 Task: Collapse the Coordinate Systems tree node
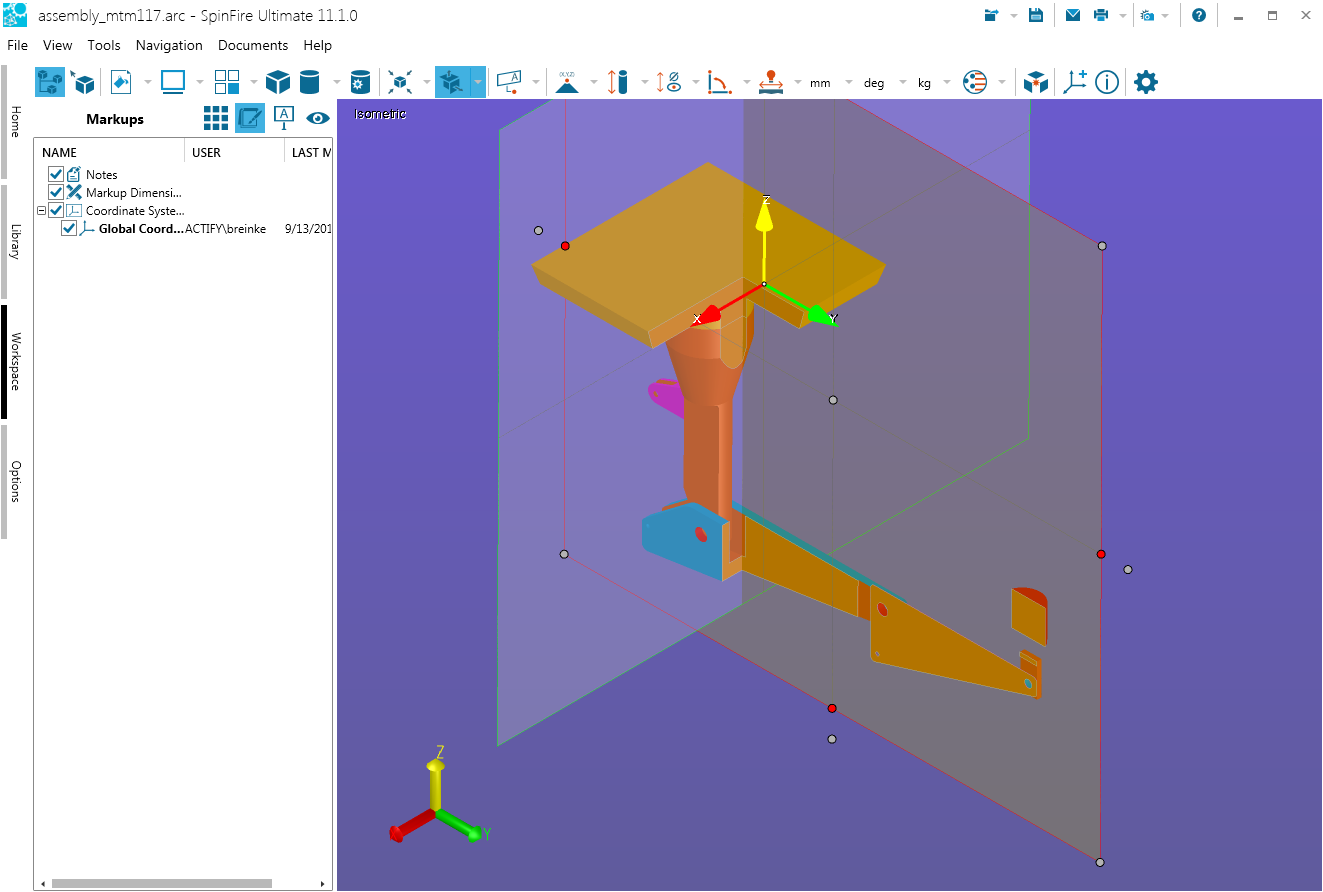coord(42,211)
